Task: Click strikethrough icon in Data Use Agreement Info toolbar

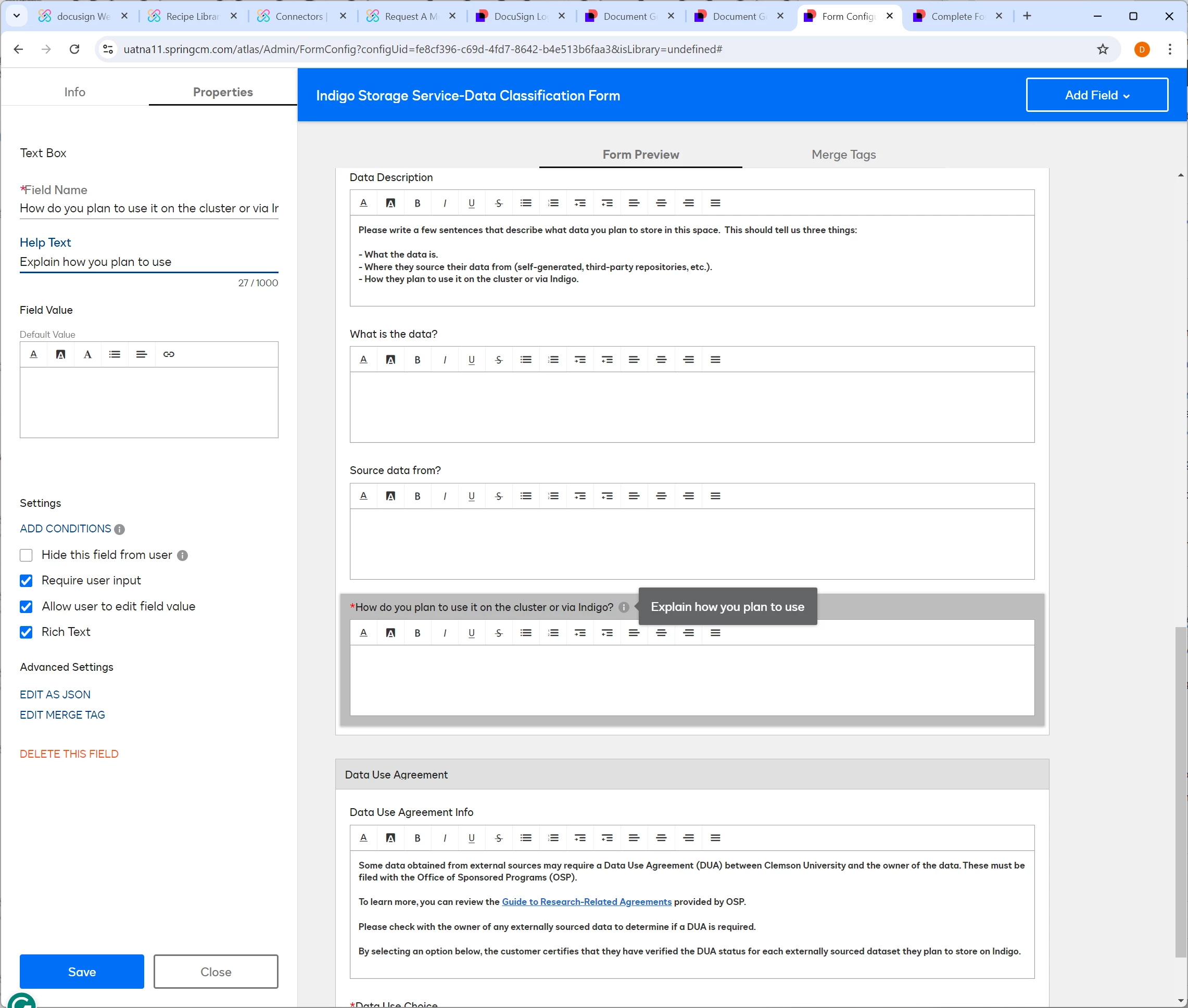Action: tap(499, 838)
